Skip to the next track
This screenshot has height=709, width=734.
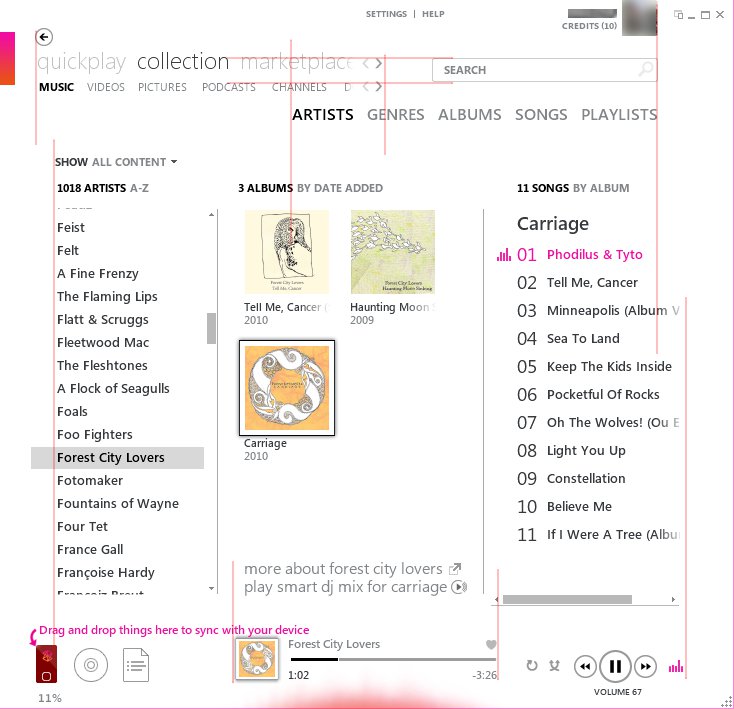(646, 666)
